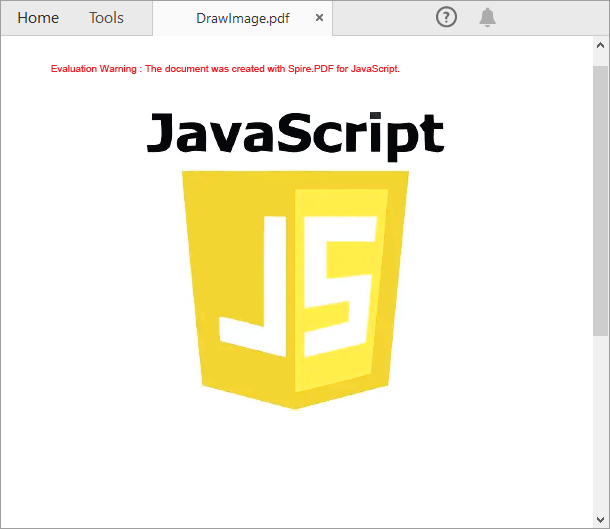610x529 pixels.
Task: Open the notifications bell
Action: pyautogui.click(x=487, y=17)
